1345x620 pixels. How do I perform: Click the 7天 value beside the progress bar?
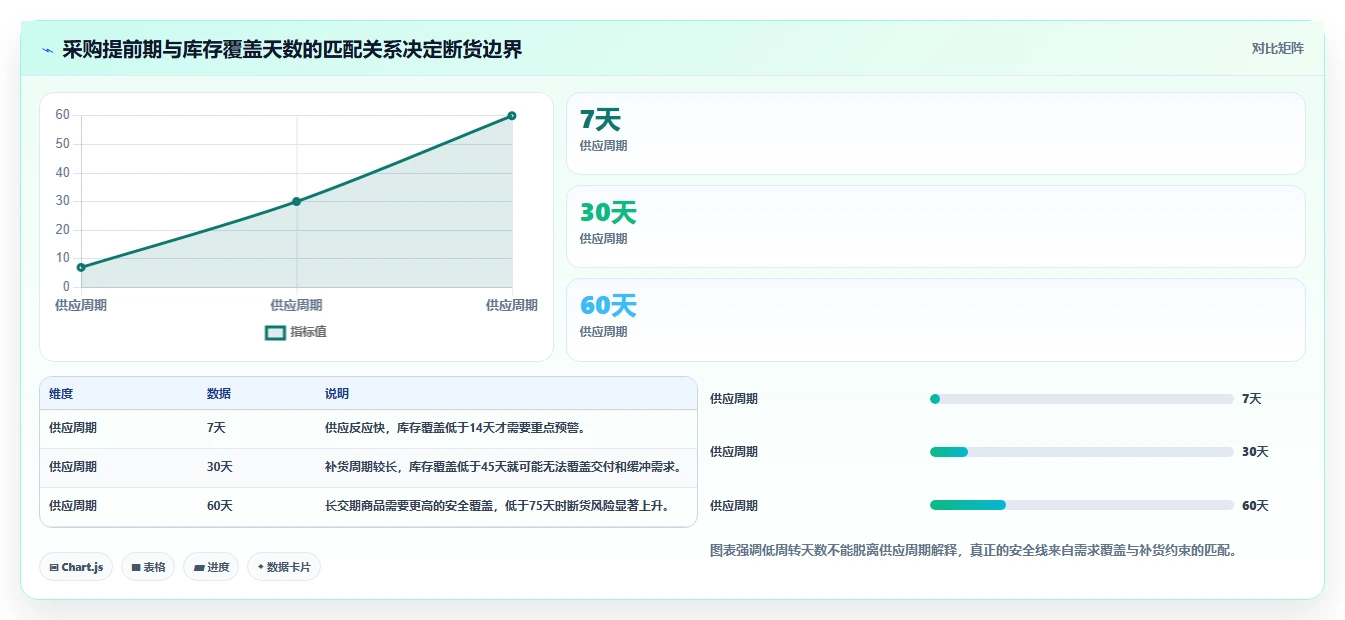1251,399
